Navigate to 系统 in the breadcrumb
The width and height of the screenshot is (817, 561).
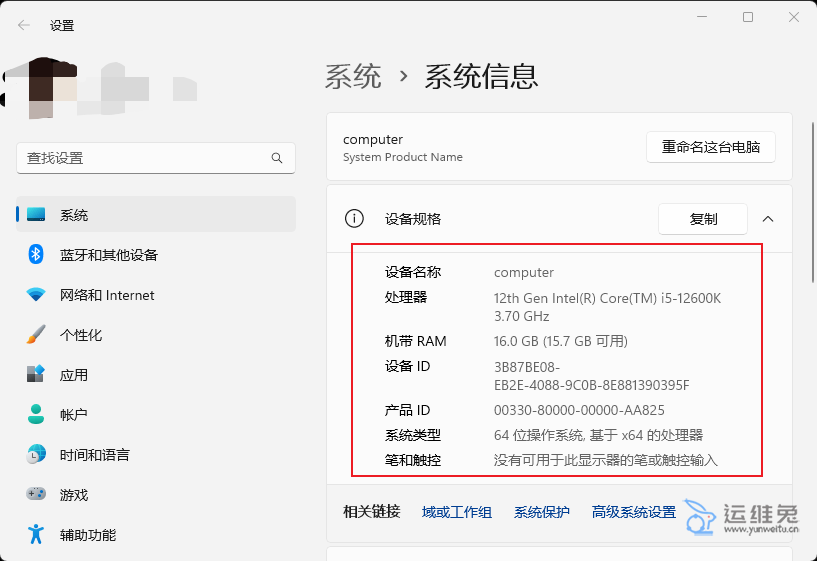pos(353,76)
